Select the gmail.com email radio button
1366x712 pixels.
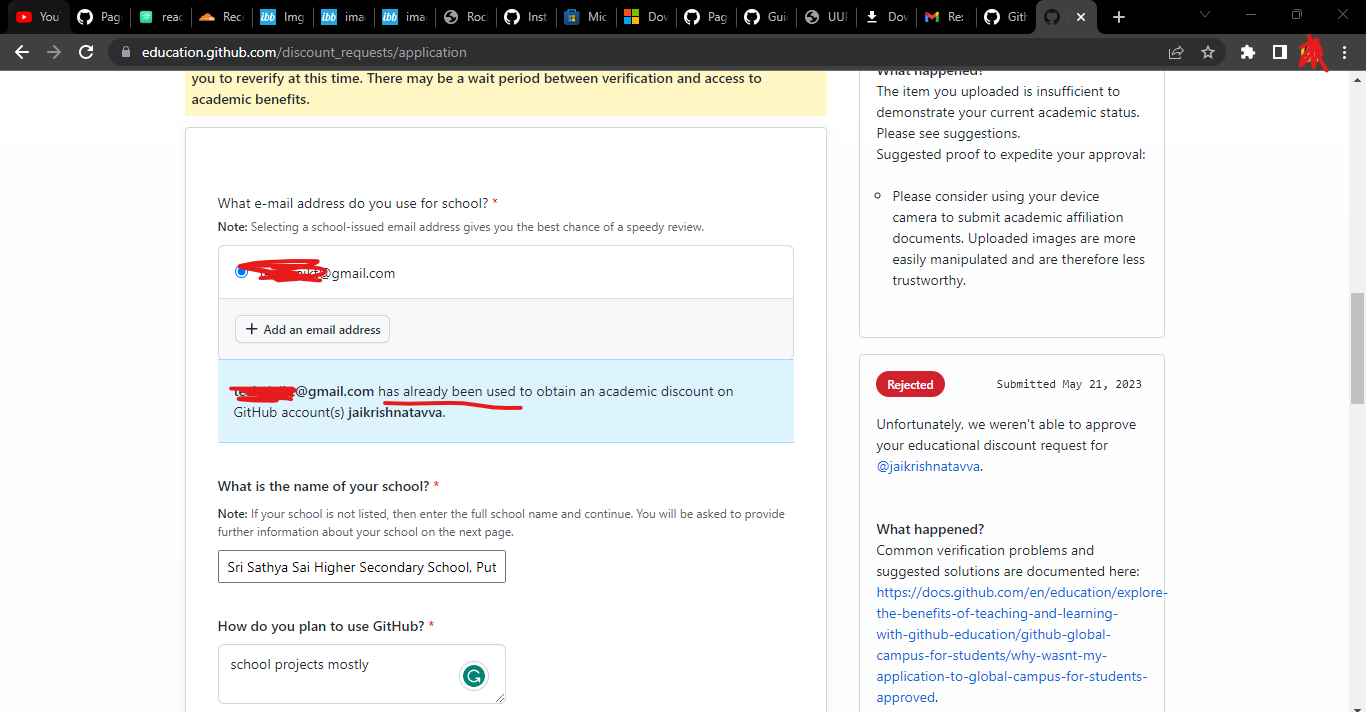[x=240, y=271]
